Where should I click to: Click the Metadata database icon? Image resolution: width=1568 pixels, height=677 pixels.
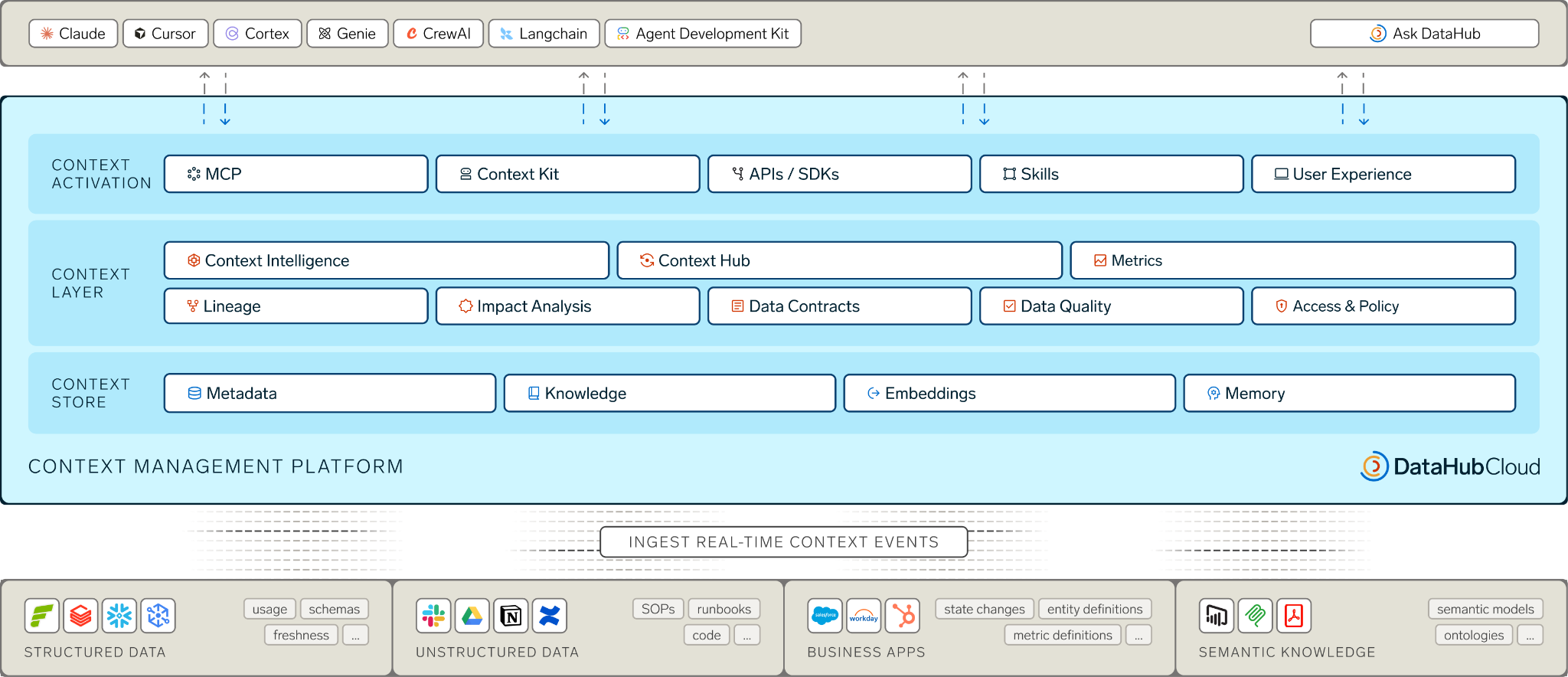coord(194,394)
